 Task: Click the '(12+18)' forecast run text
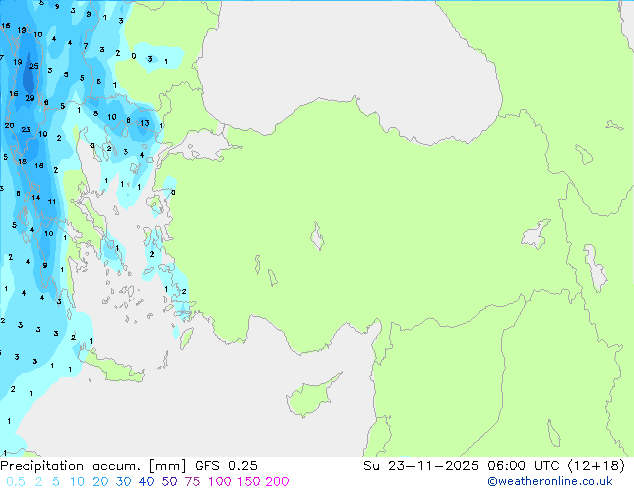coord(596,466)
